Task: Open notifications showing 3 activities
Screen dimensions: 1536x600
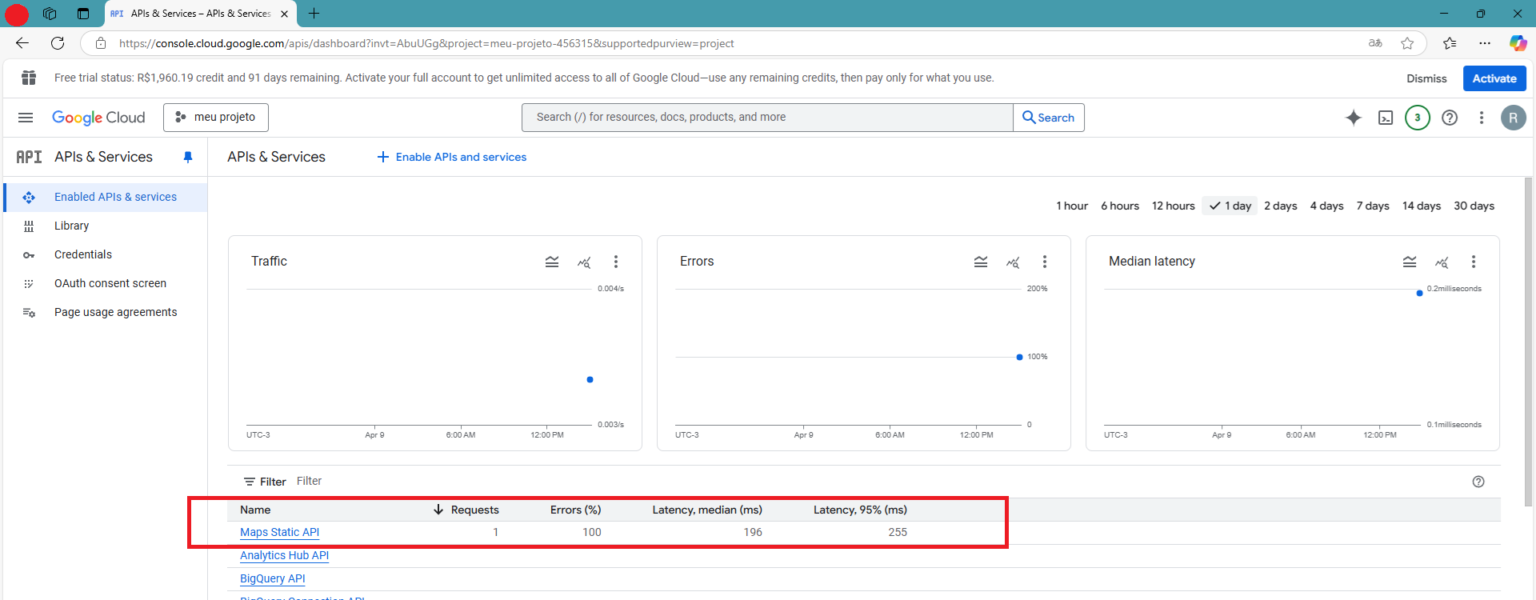Action: coord(1417,117)
